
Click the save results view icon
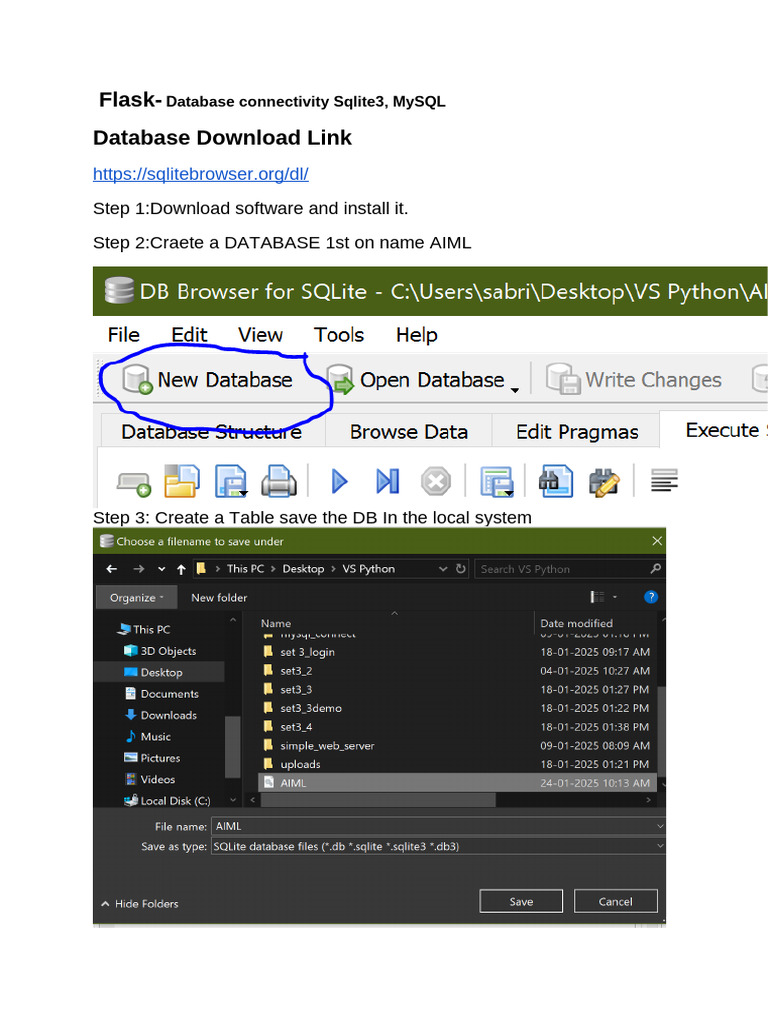coord(497,482)
